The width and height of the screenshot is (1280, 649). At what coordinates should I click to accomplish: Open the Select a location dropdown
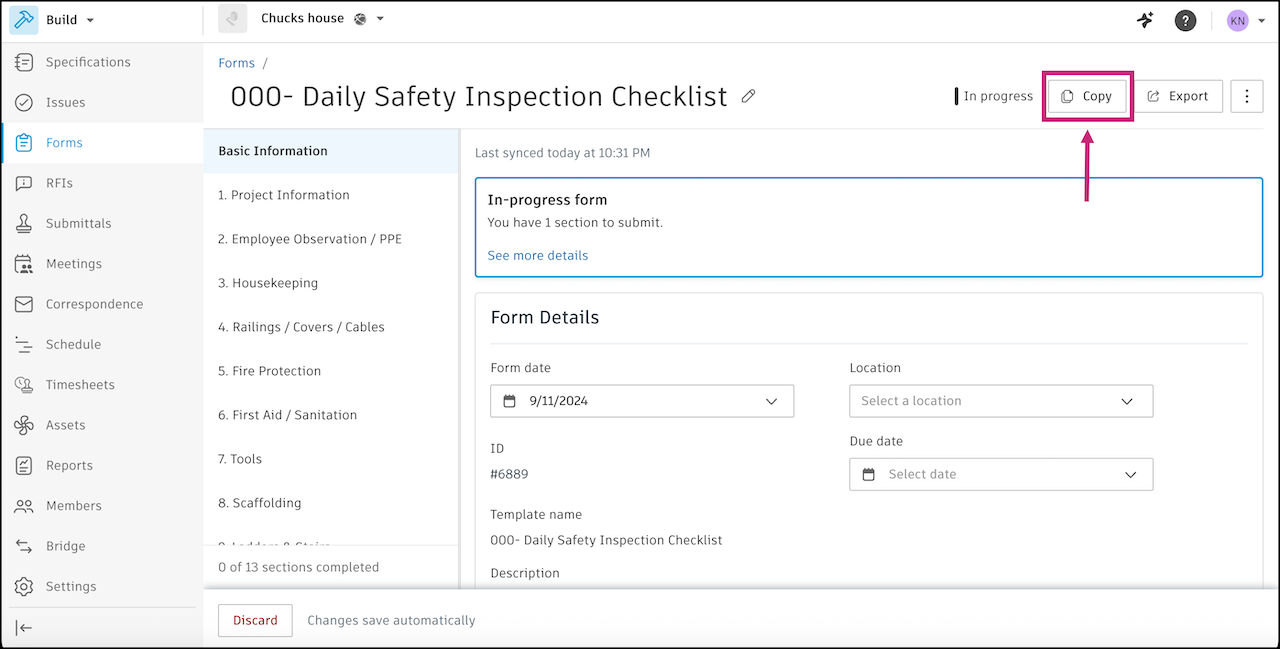click(1000, 401)
